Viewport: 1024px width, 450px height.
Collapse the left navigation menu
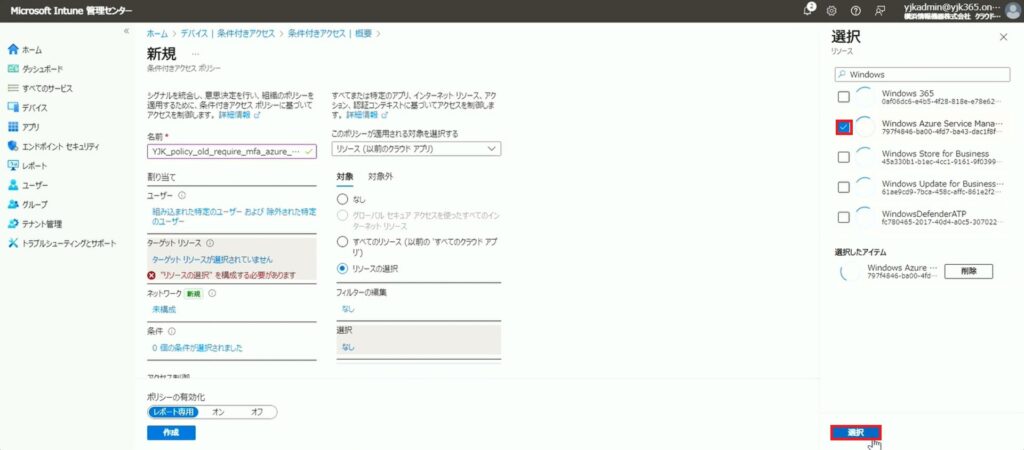126,31
